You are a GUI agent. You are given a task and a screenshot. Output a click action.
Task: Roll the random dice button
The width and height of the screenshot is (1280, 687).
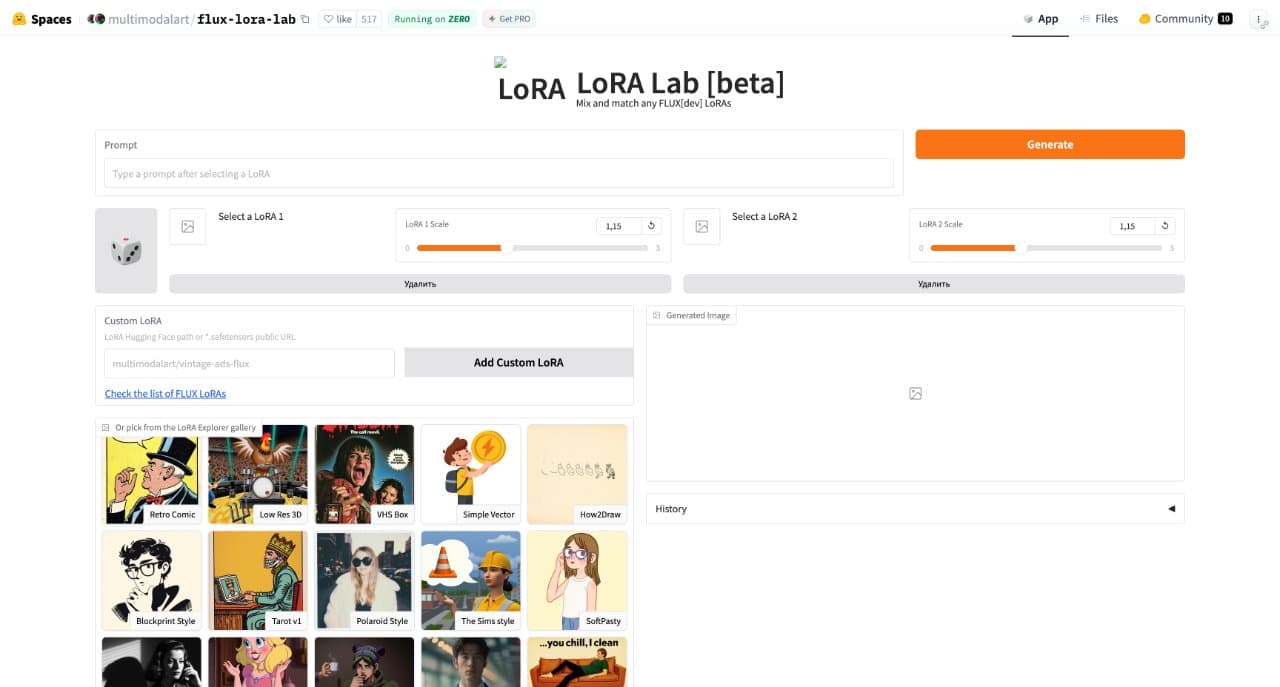coord(126,251)
